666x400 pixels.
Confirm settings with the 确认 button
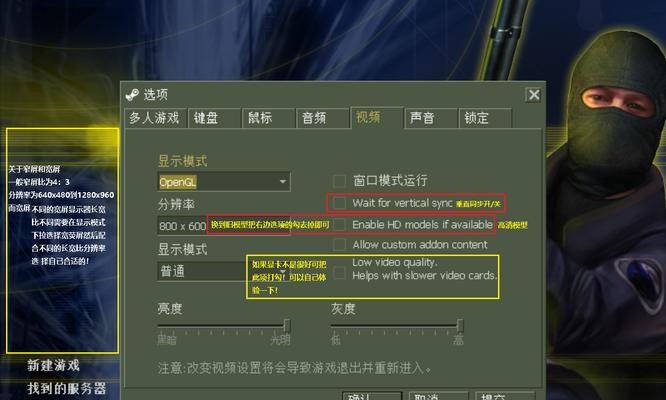372,396
